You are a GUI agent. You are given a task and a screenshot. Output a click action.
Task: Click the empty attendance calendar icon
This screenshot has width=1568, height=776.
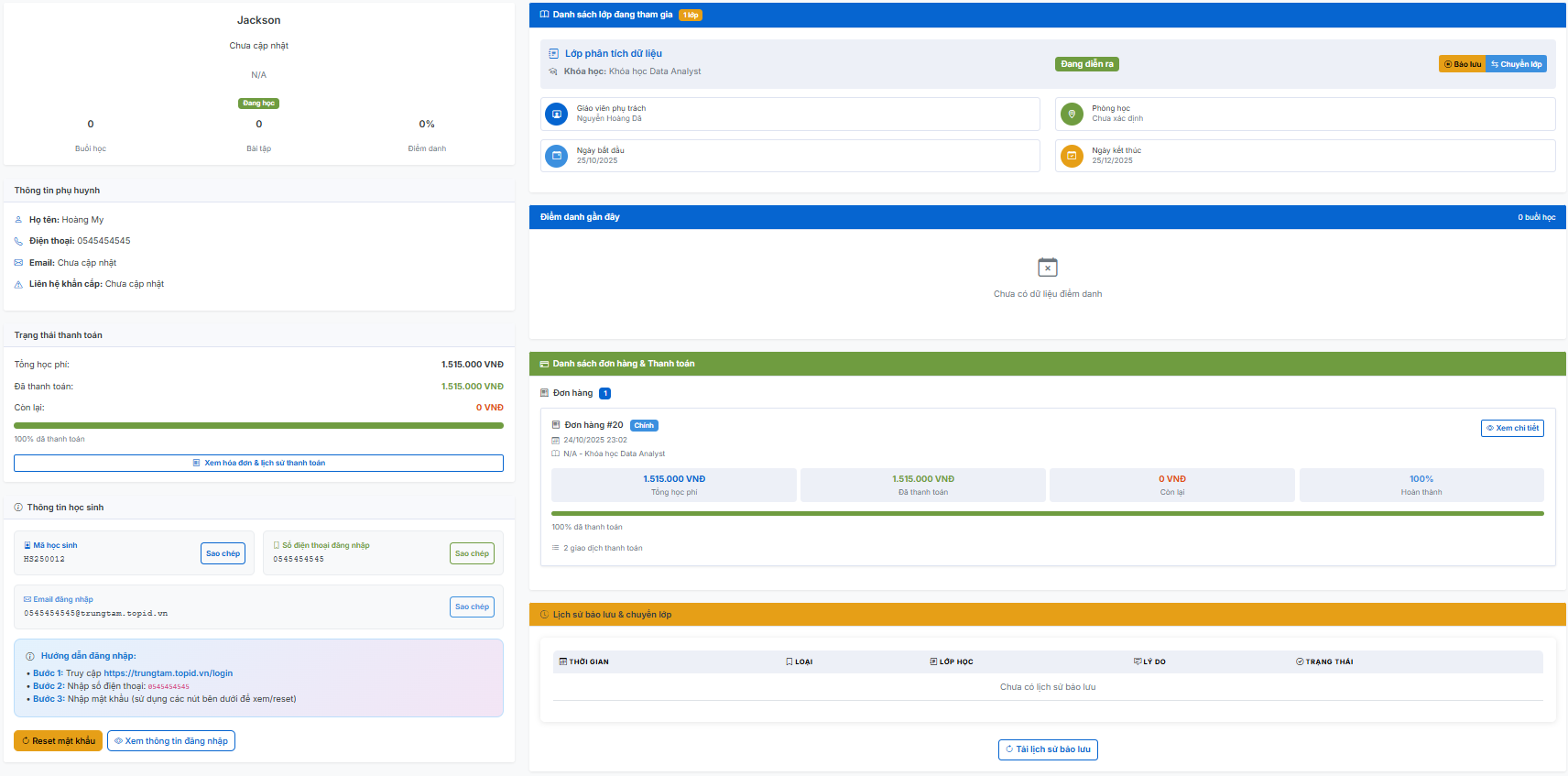1048,268
